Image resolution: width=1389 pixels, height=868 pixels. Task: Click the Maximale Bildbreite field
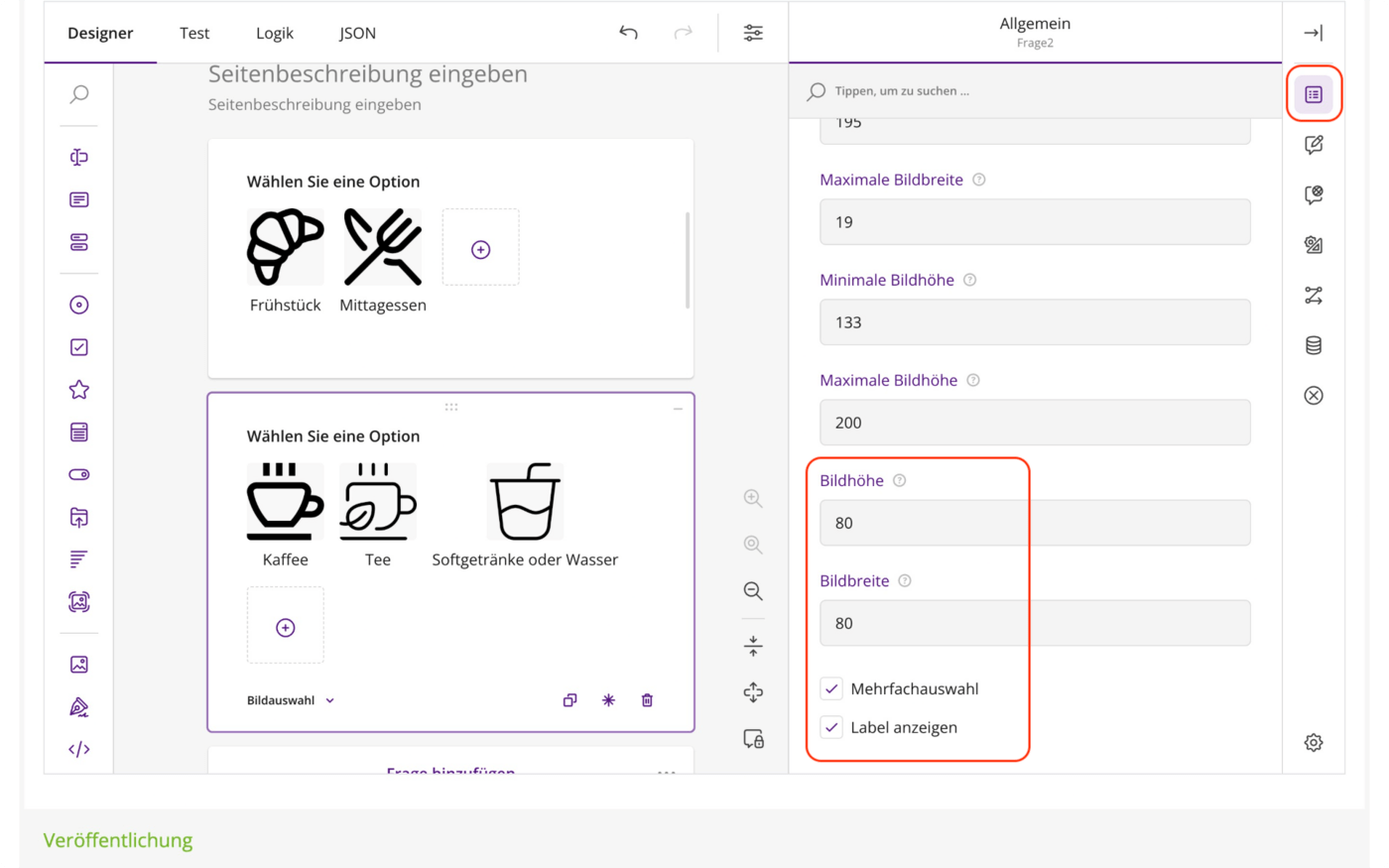[1035, 222]
